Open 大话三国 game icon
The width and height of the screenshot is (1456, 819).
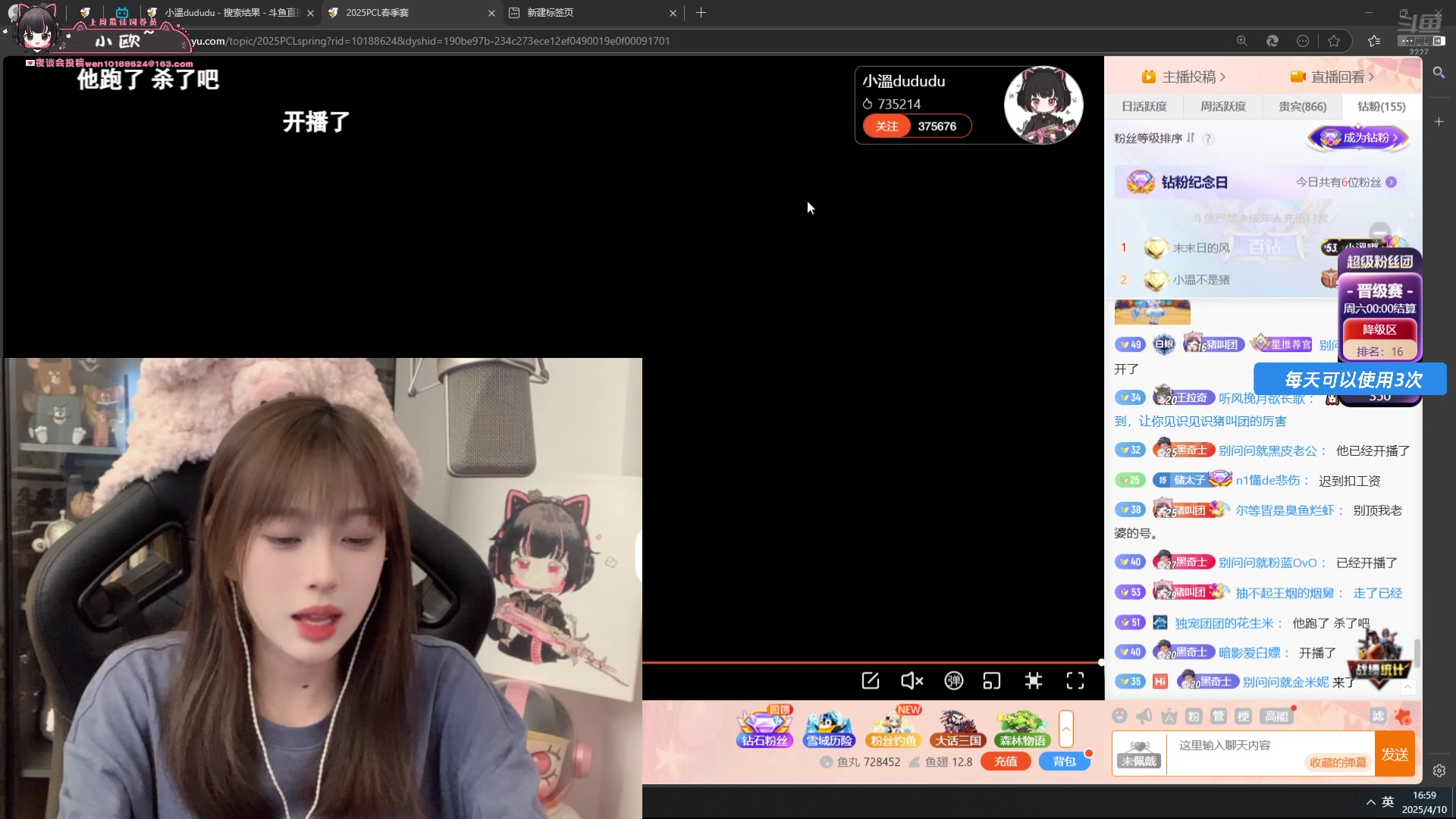coord(958,728)
